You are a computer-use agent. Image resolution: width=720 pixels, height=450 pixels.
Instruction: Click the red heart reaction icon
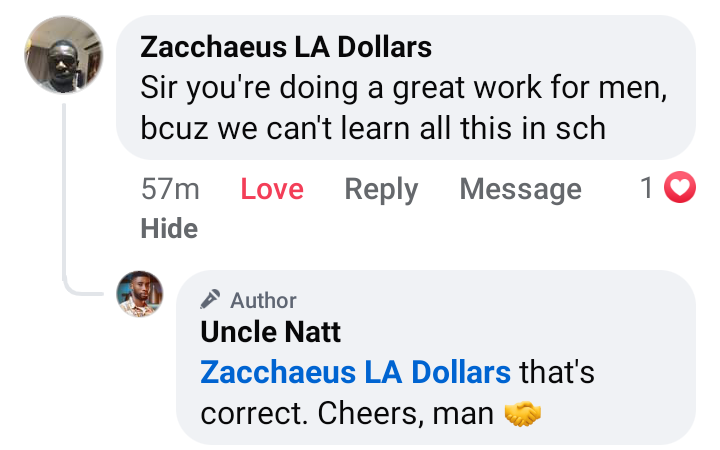point(680,188)
